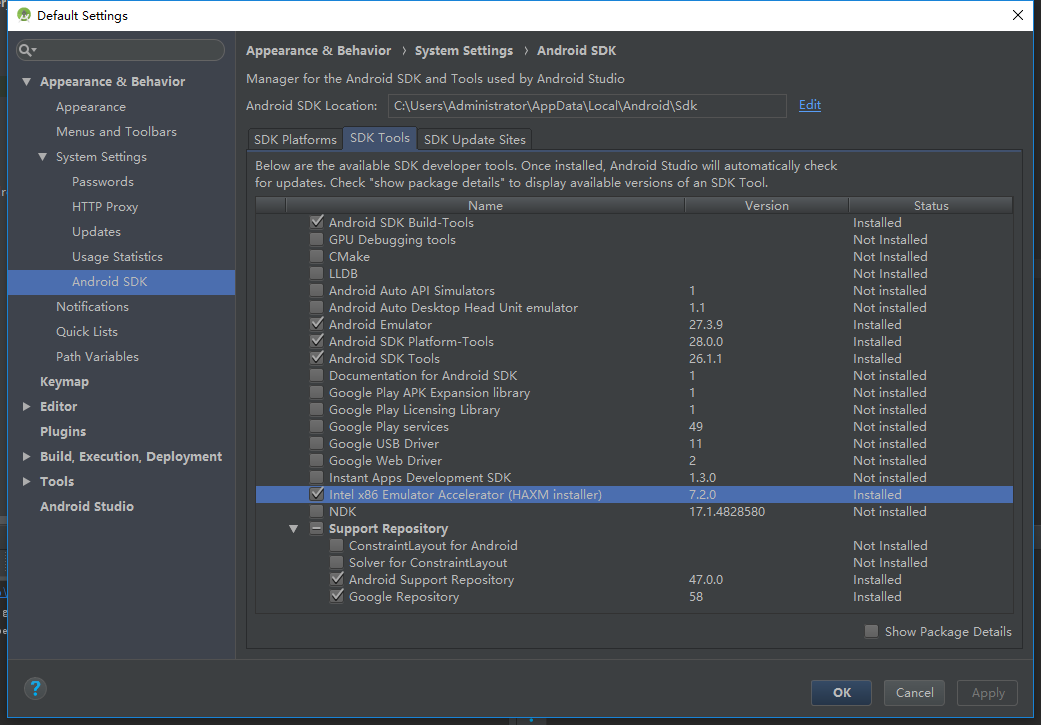Toggle the Google USB Driver checkbox
This screenshot has height=725, width=1041.
pyautogui.click(x=317, y=443)
